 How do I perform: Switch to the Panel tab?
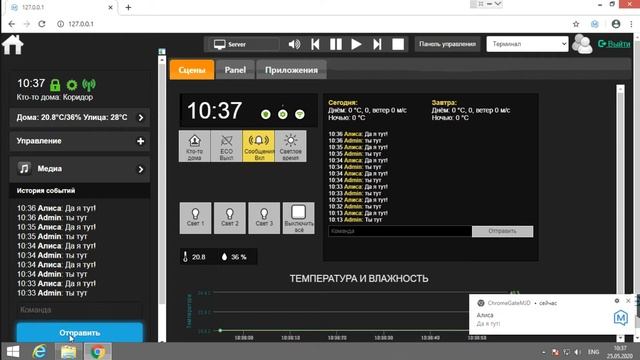(235, 70)
